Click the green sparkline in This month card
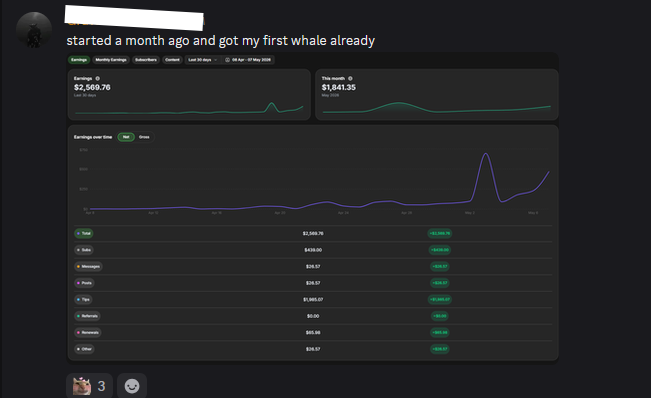Viewport: 651px width, 398px height. click(x=437, y=108)
